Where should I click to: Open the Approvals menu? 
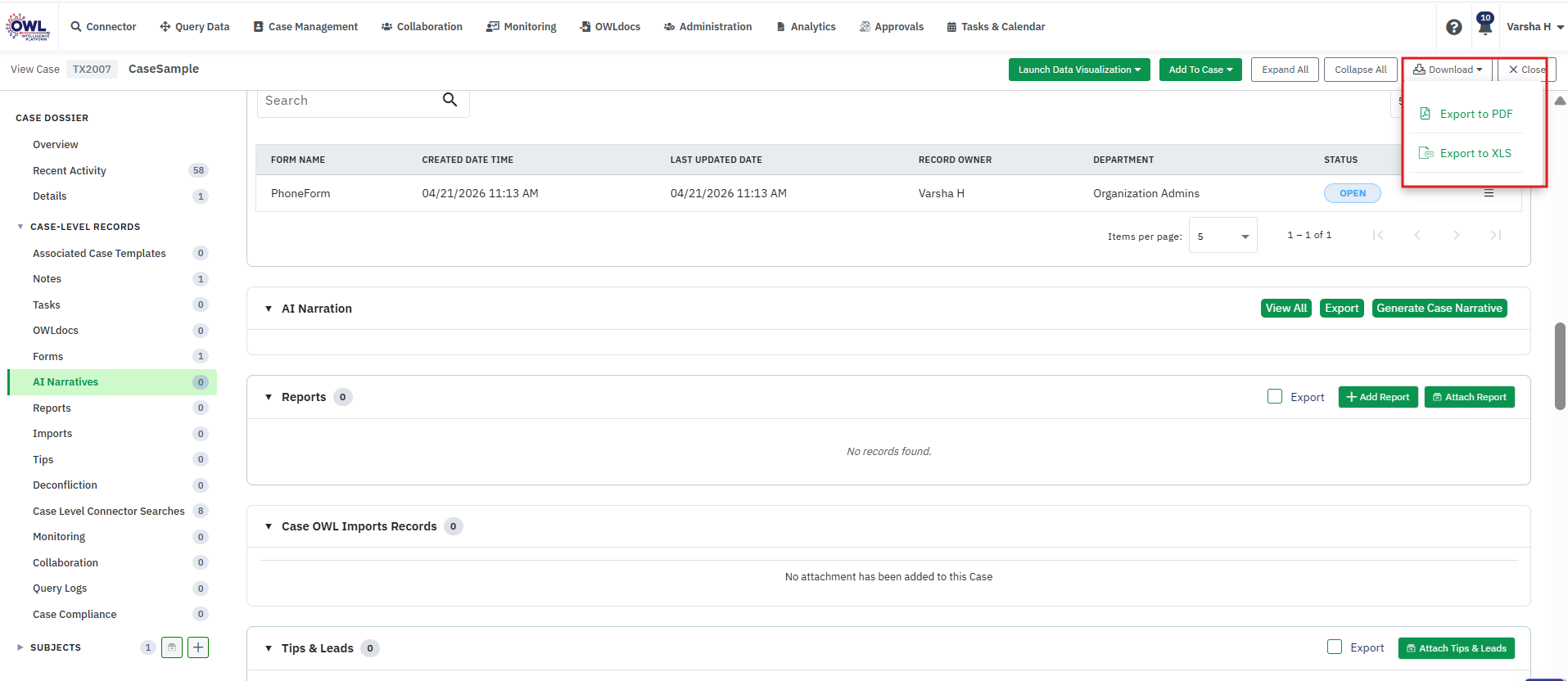(892, 27)
